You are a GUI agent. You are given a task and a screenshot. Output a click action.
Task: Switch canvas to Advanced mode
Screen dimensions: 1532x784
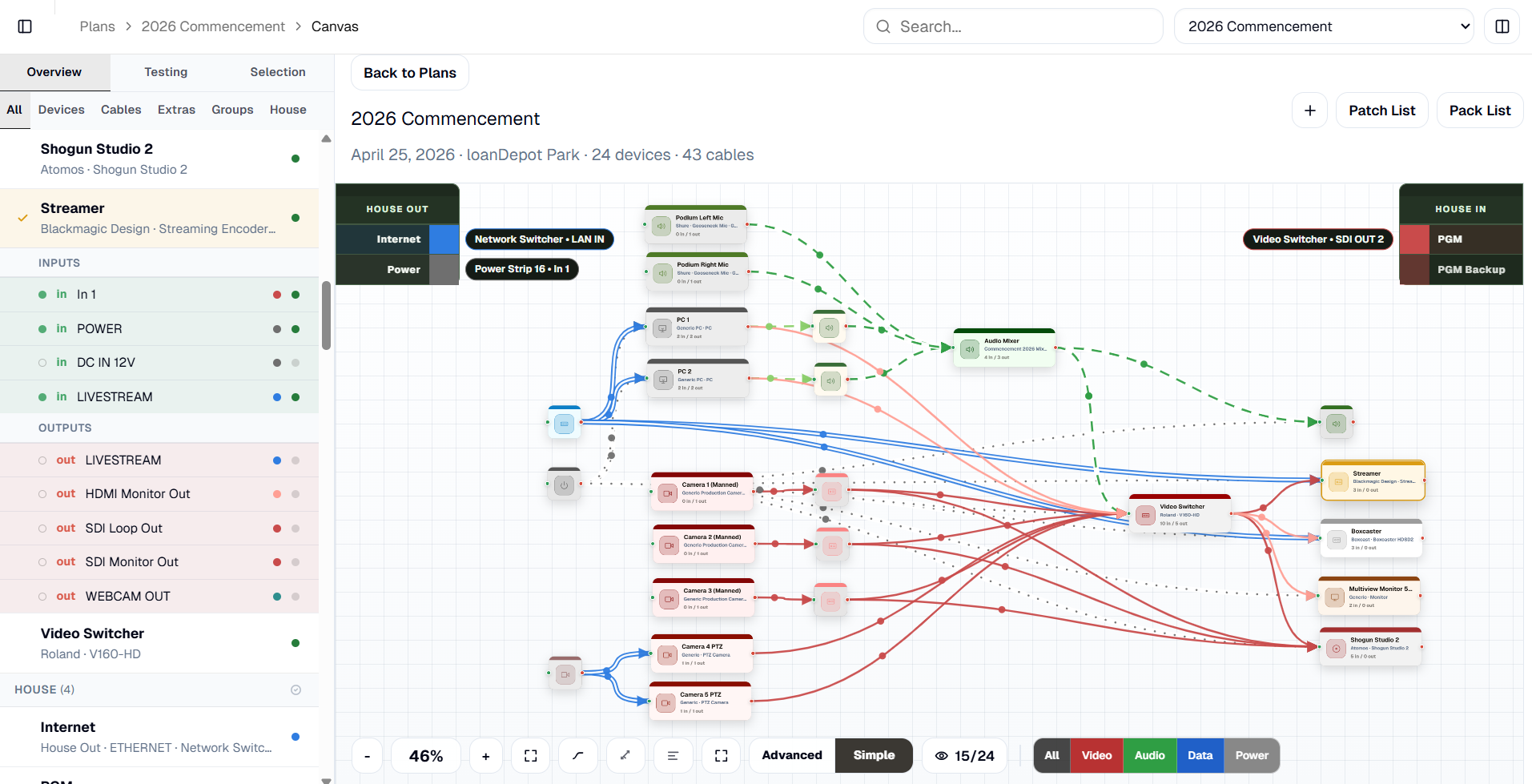pos(792,755)
